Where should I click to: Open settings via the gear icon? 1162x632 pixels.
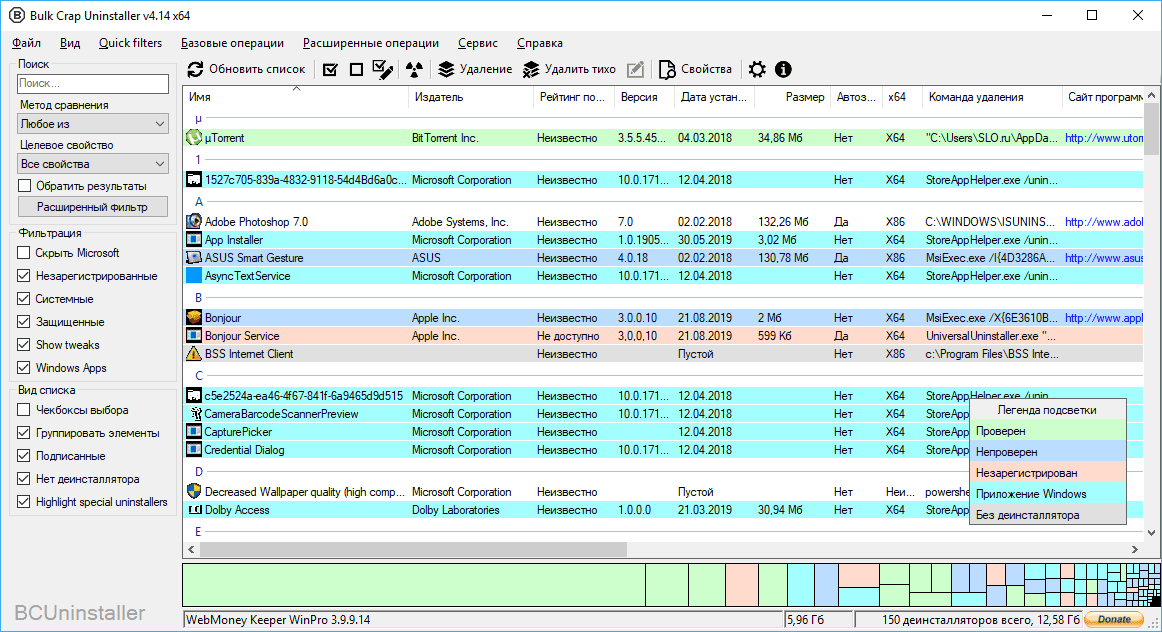pos(757,70)
